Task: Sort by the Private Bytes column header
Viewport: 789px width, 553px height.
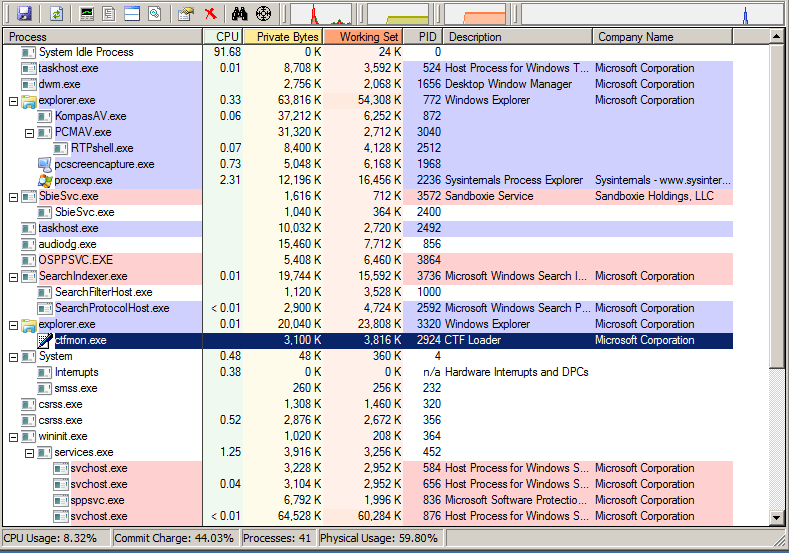Action: [282, 37]
